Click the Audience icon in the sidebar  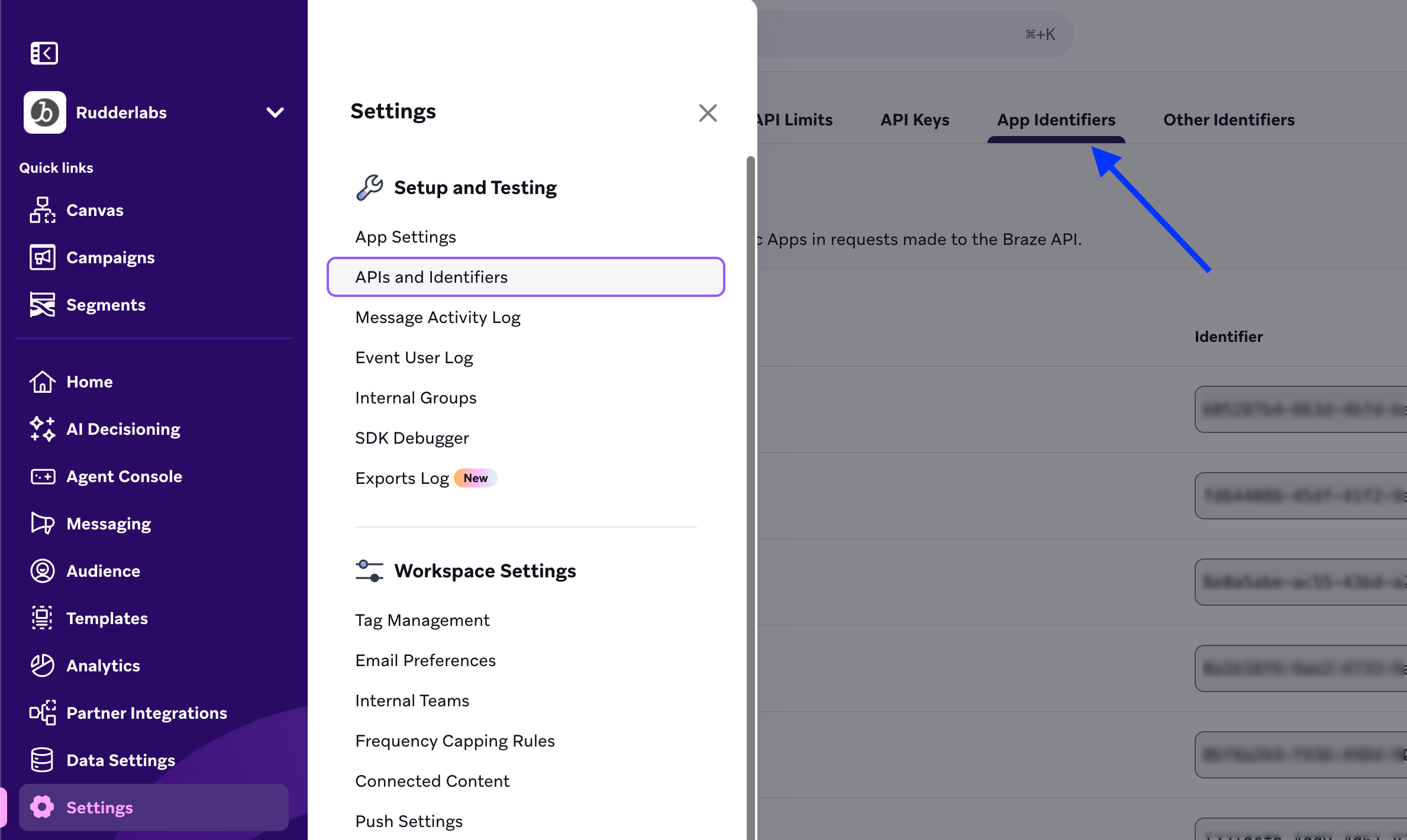pyautogui.click(x=42, y=570)
